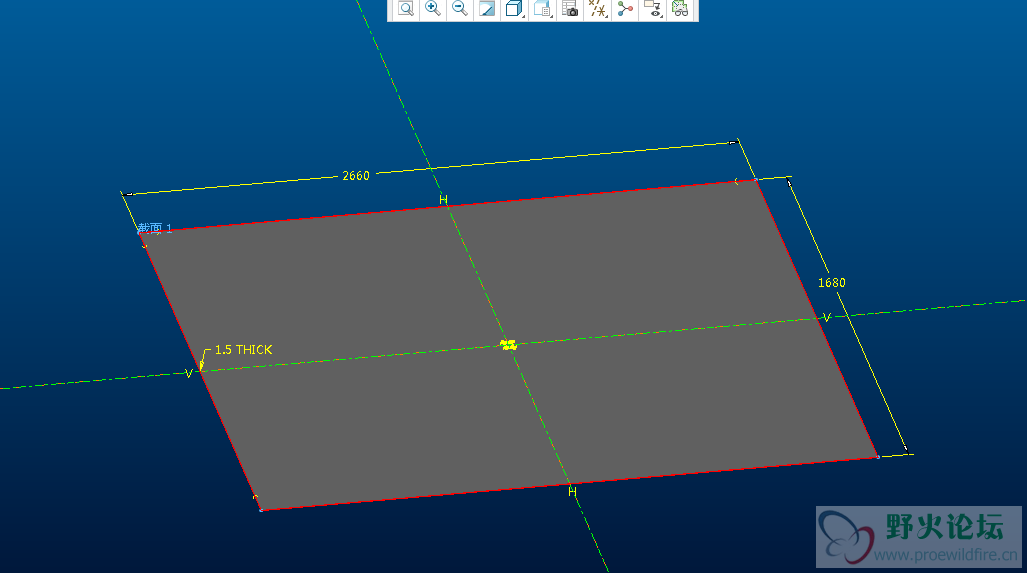Select the 2660 length dimension
This screenshot has height=573, width=1027.
[356, 176]
